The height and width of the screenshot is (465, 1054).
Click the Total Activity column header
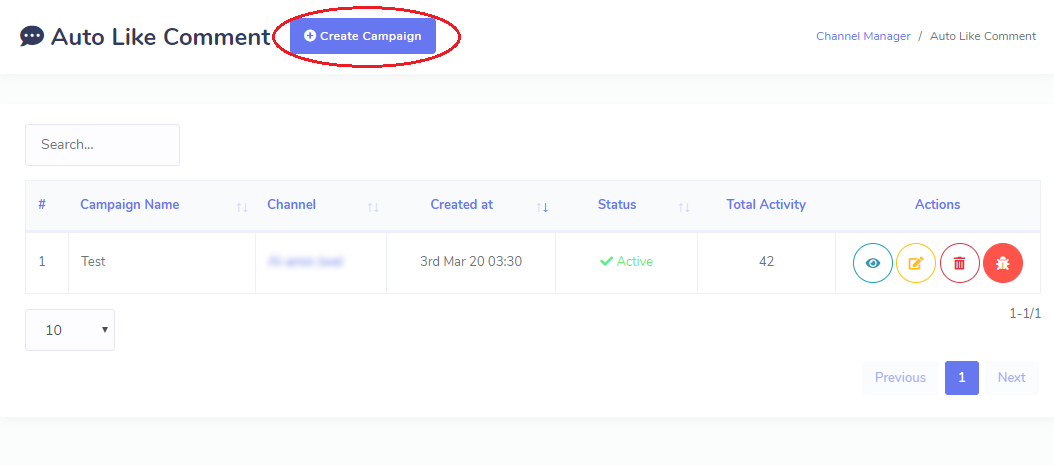coord(766,204)
